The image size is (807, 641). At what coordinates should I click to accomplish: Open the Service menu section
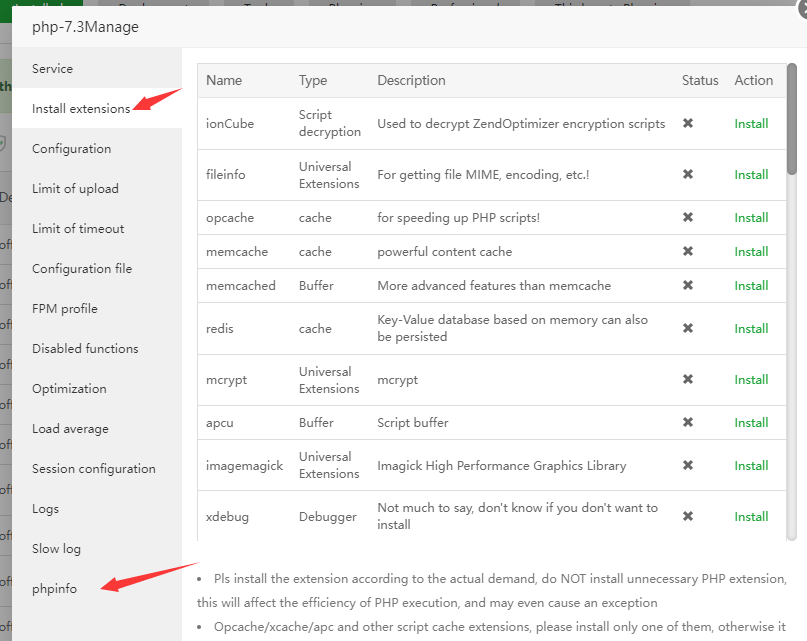[52, 69]
